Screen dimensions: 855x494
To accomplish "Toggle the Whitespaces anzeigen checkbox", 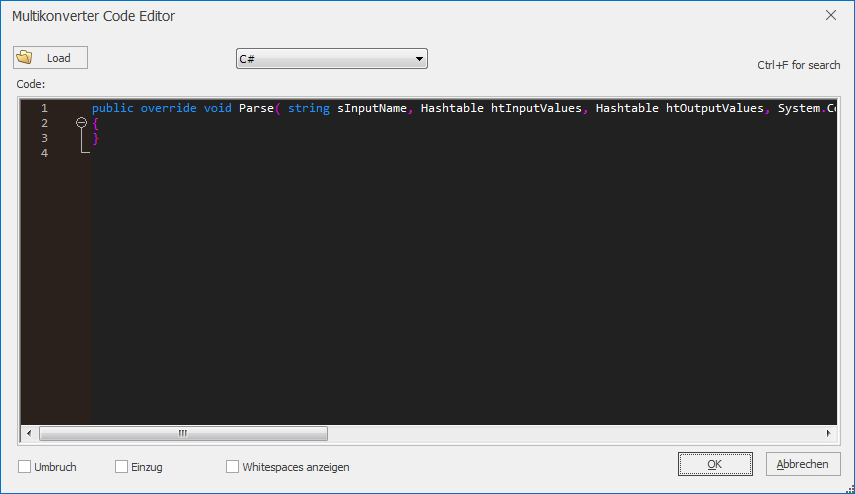I will point(232,467).
